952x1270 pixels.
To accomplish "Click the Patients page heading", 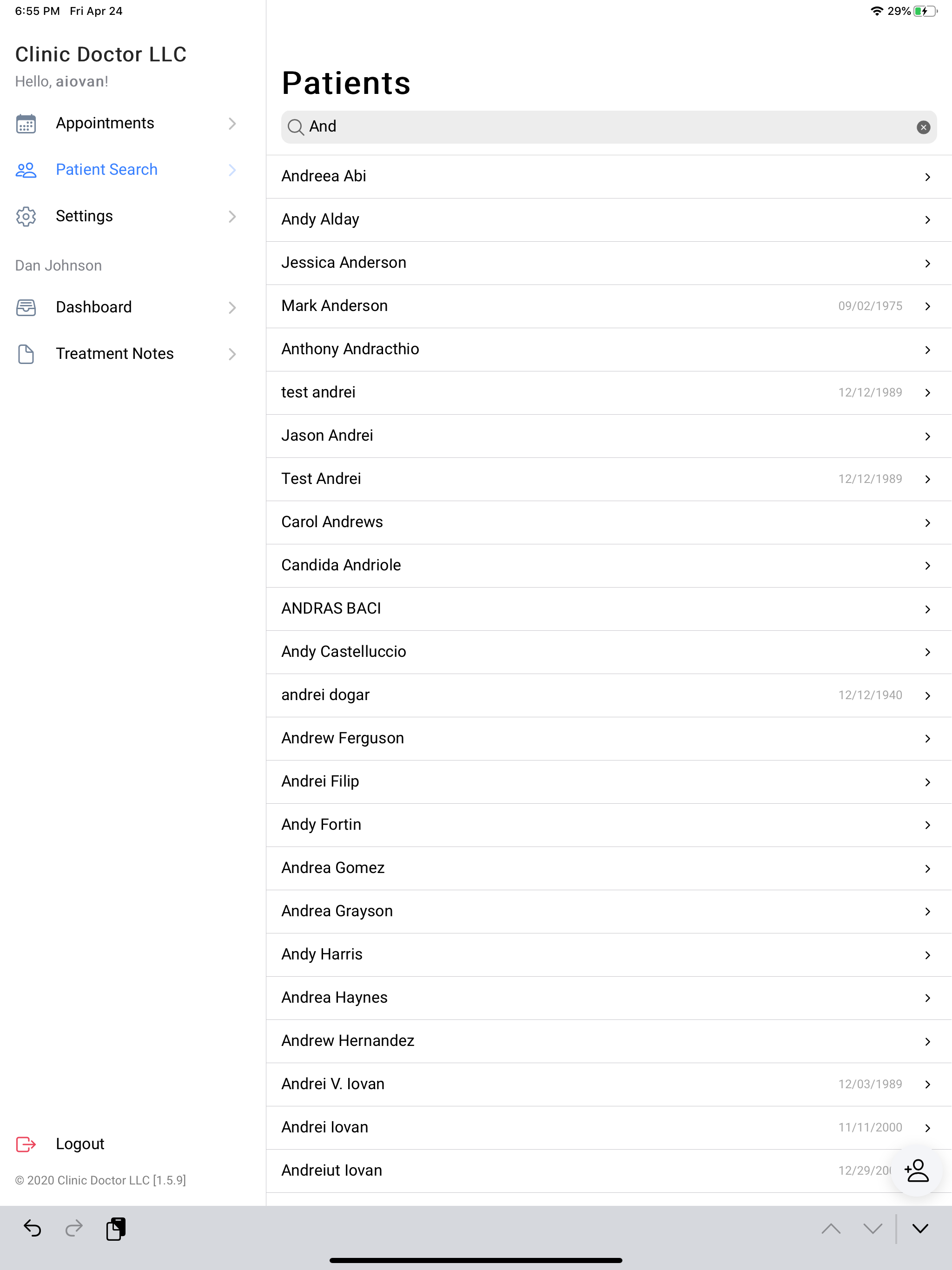I will [346, 83].
